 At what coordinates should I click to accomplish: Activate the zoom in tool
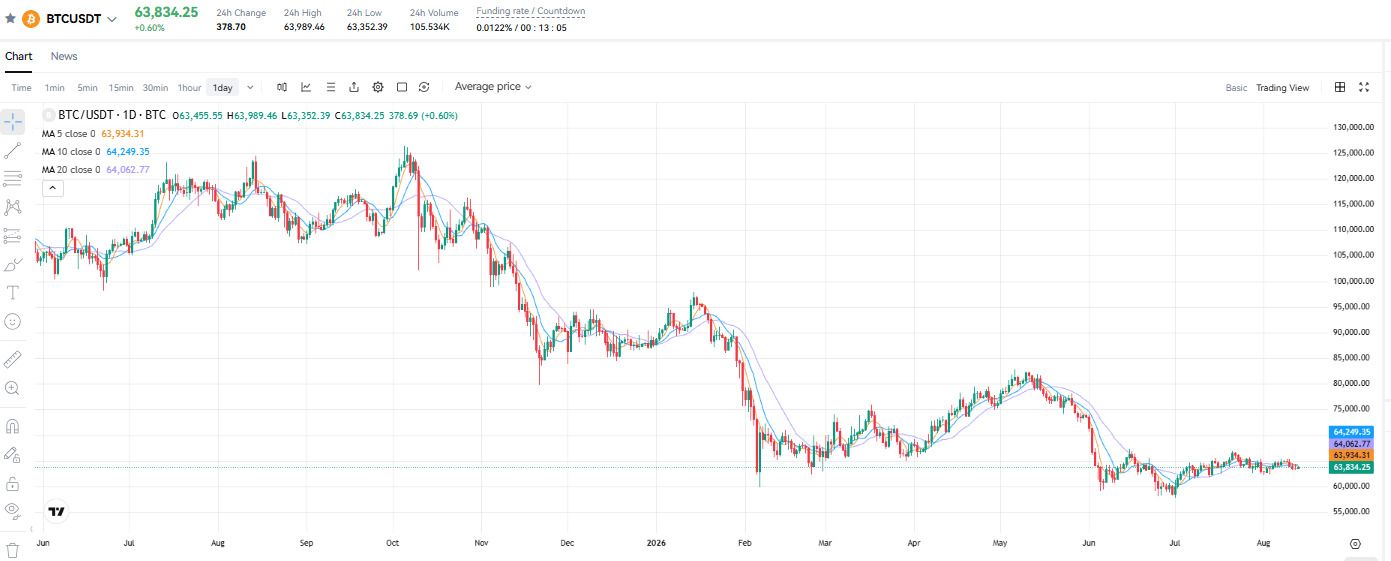(x=13, y=388)
